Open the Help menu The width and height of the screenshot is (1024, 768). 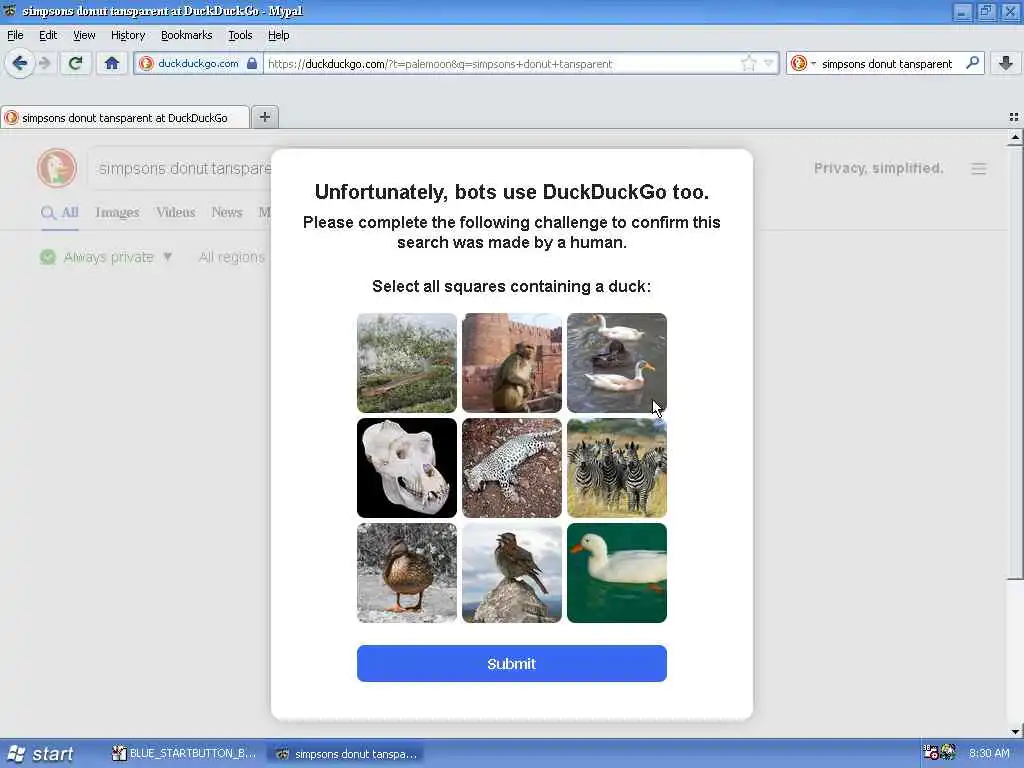[278, 35]
